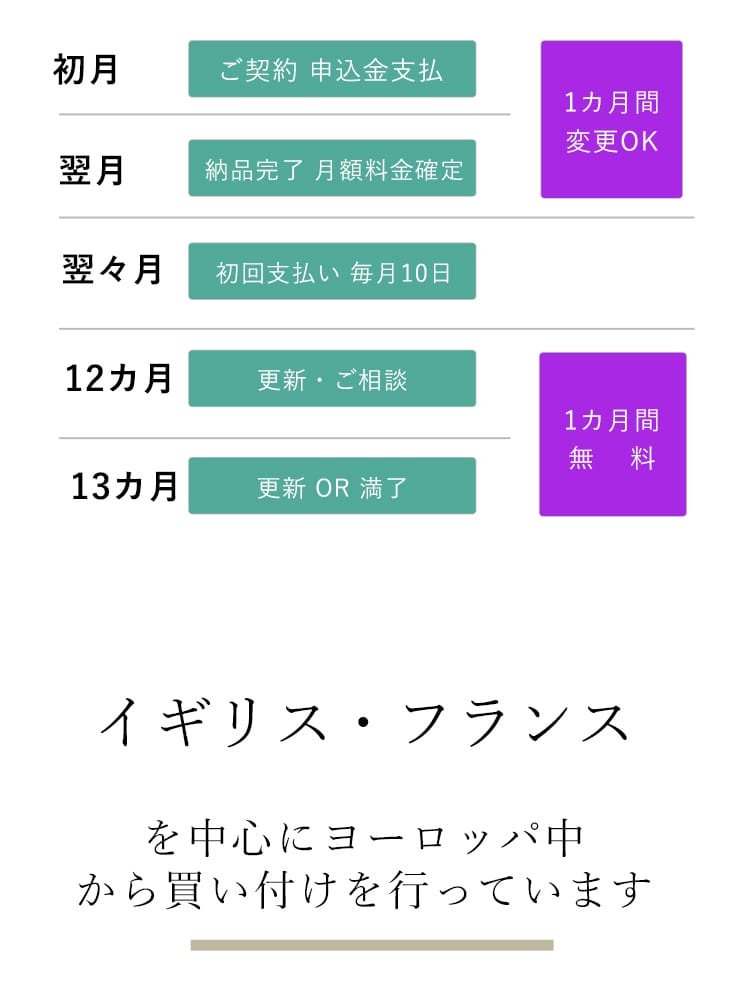745x1000 pixels.
Task: Select the 翌々月 row label
Action: (x=112, y=270)
